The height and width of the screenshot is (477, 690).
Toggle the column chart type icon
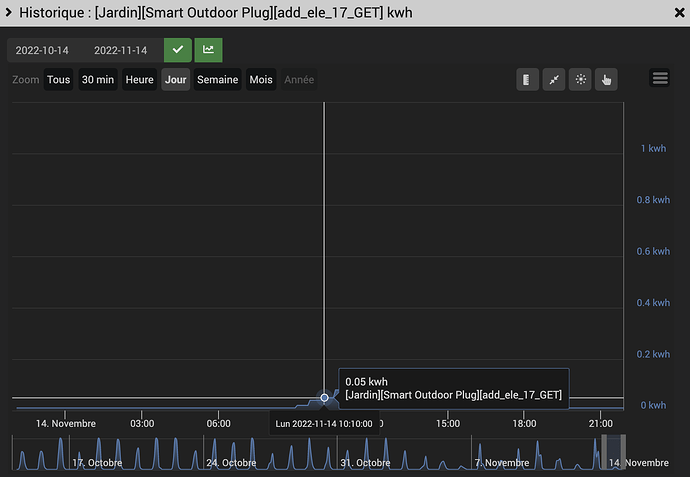528,80
